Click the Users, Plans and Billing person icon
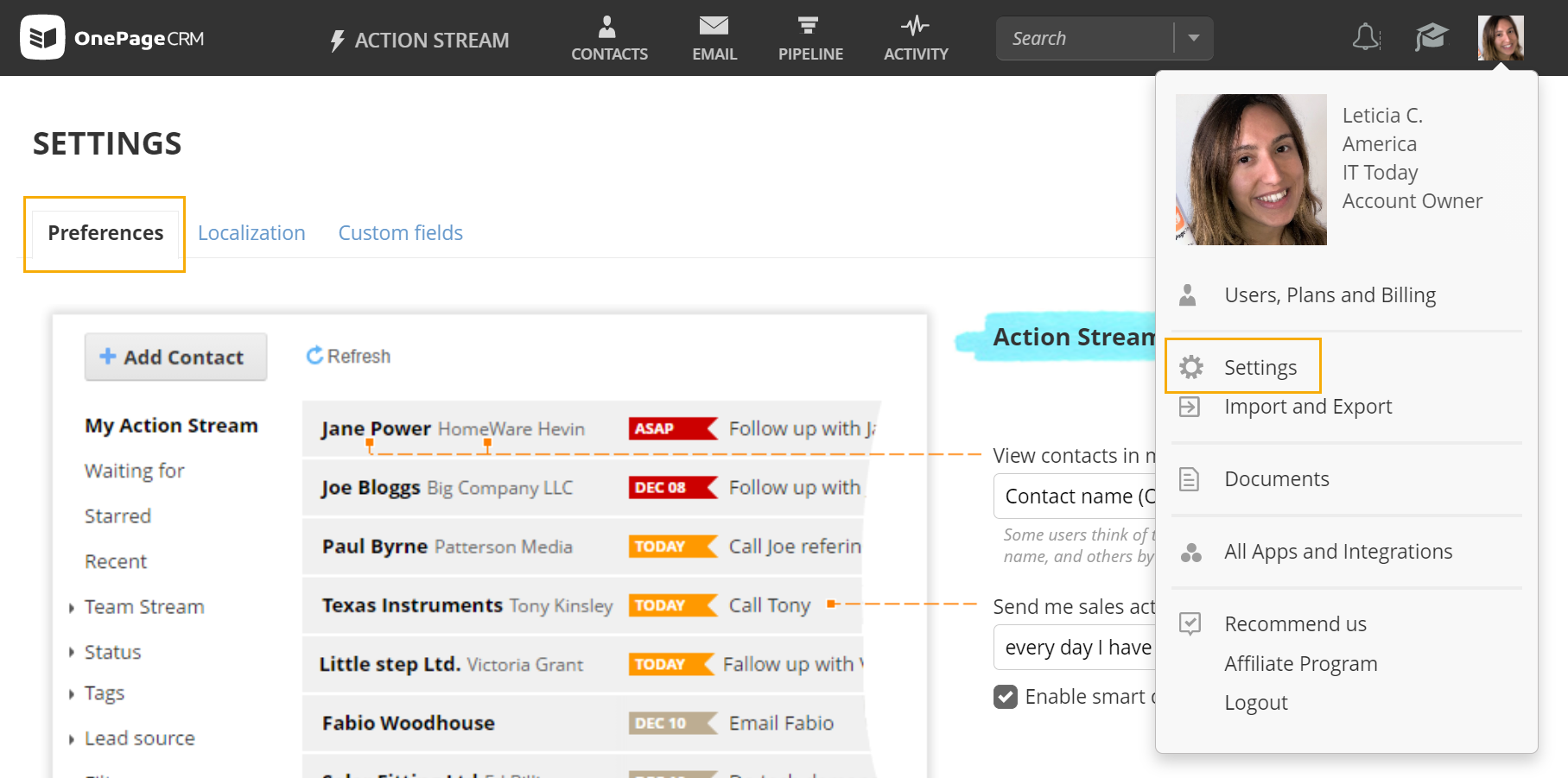Viewport: 1568px width, 778px height. (1188, 295)
